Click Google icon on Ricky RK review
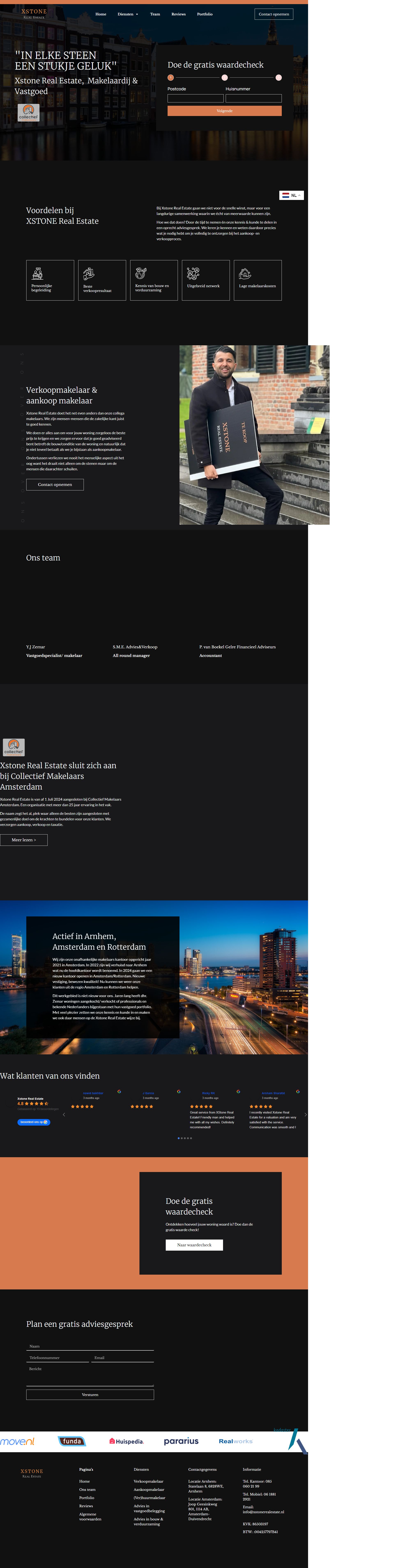Viewport: 405px width, 1568px height. [x=238, y=1091]
